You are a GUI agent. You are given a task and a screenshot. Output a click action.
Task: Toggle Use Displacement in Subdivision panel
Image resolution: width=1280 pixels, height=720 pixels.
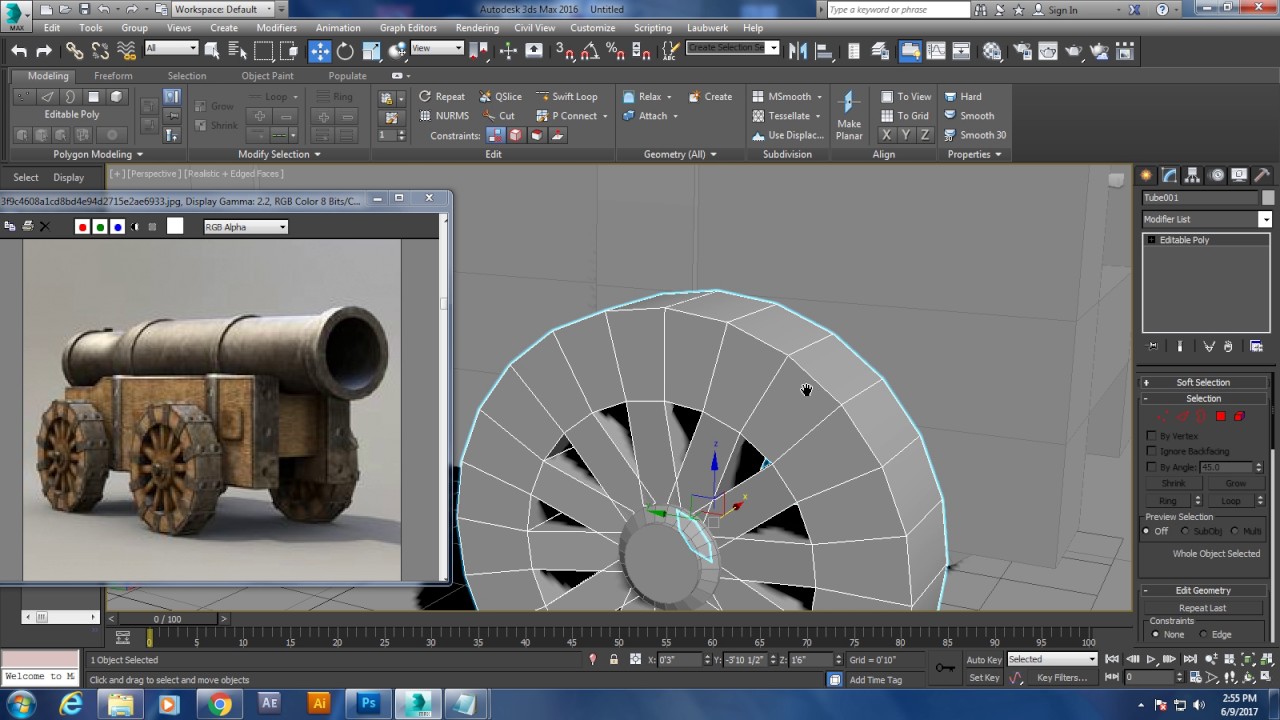tap(788, 135)
